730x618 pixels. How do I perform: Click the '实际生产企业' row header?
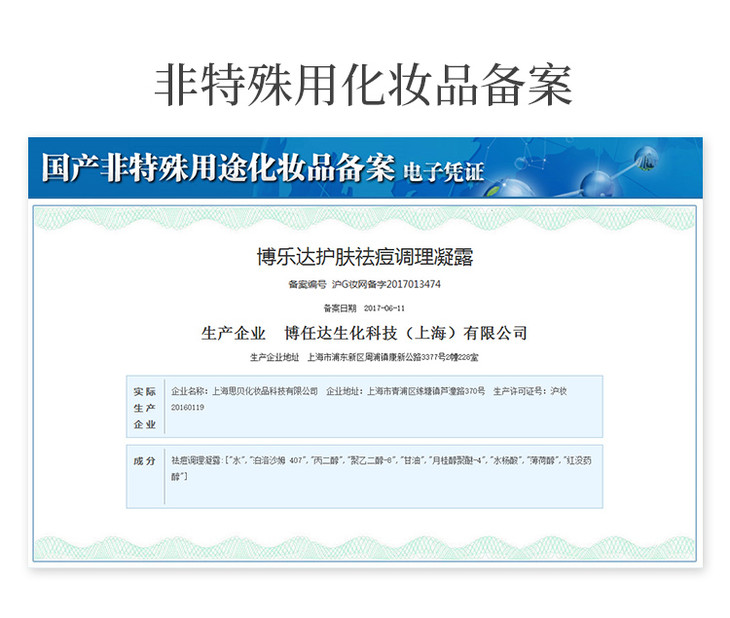pos(145,407)
